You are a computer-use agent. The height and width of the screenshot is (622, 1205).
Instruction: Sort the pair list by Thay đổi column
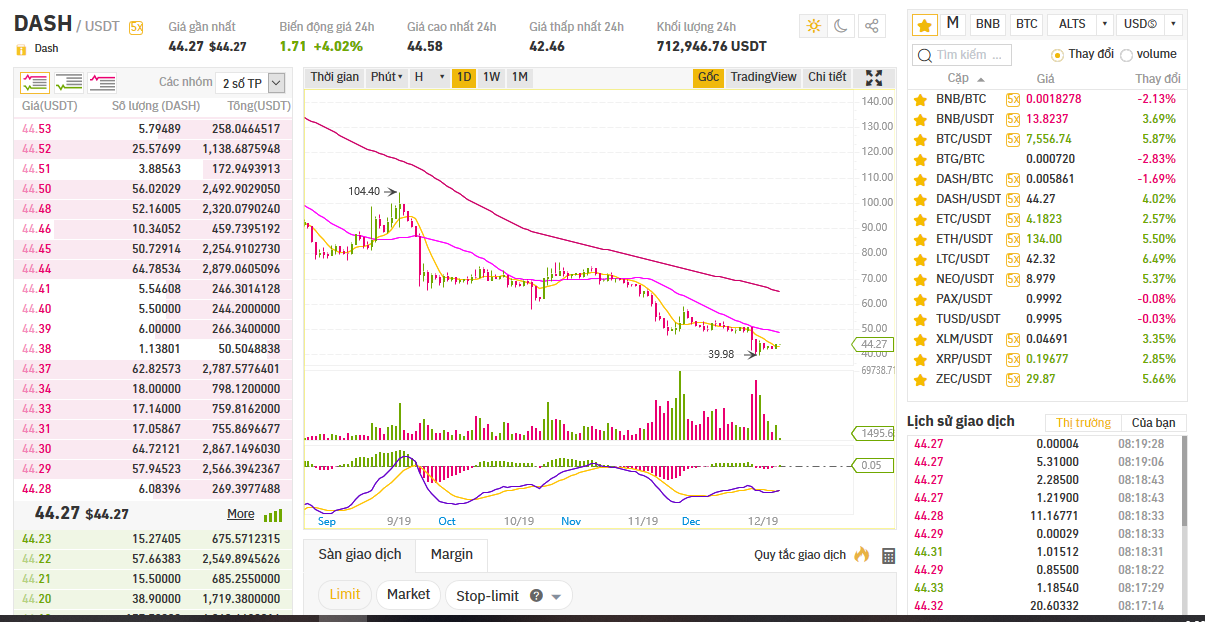pos(1157,78)
